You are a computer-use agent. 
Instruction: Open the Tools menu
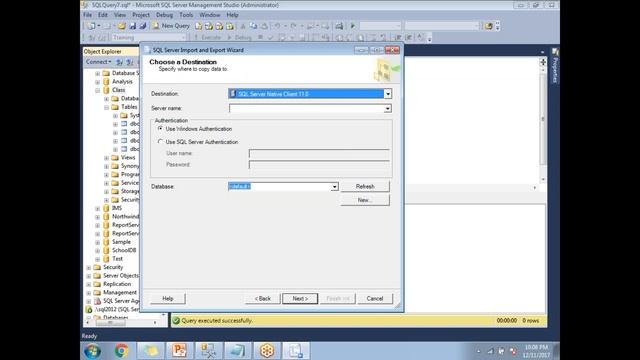click(x=186, y=15)
